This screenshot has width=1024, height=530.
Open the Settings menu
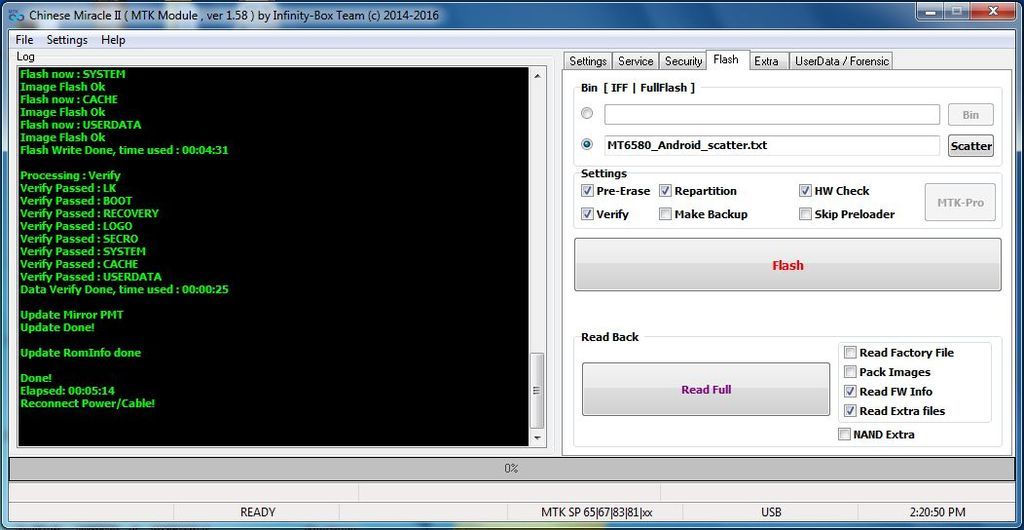pyautogui.click(x=67, y=40)
